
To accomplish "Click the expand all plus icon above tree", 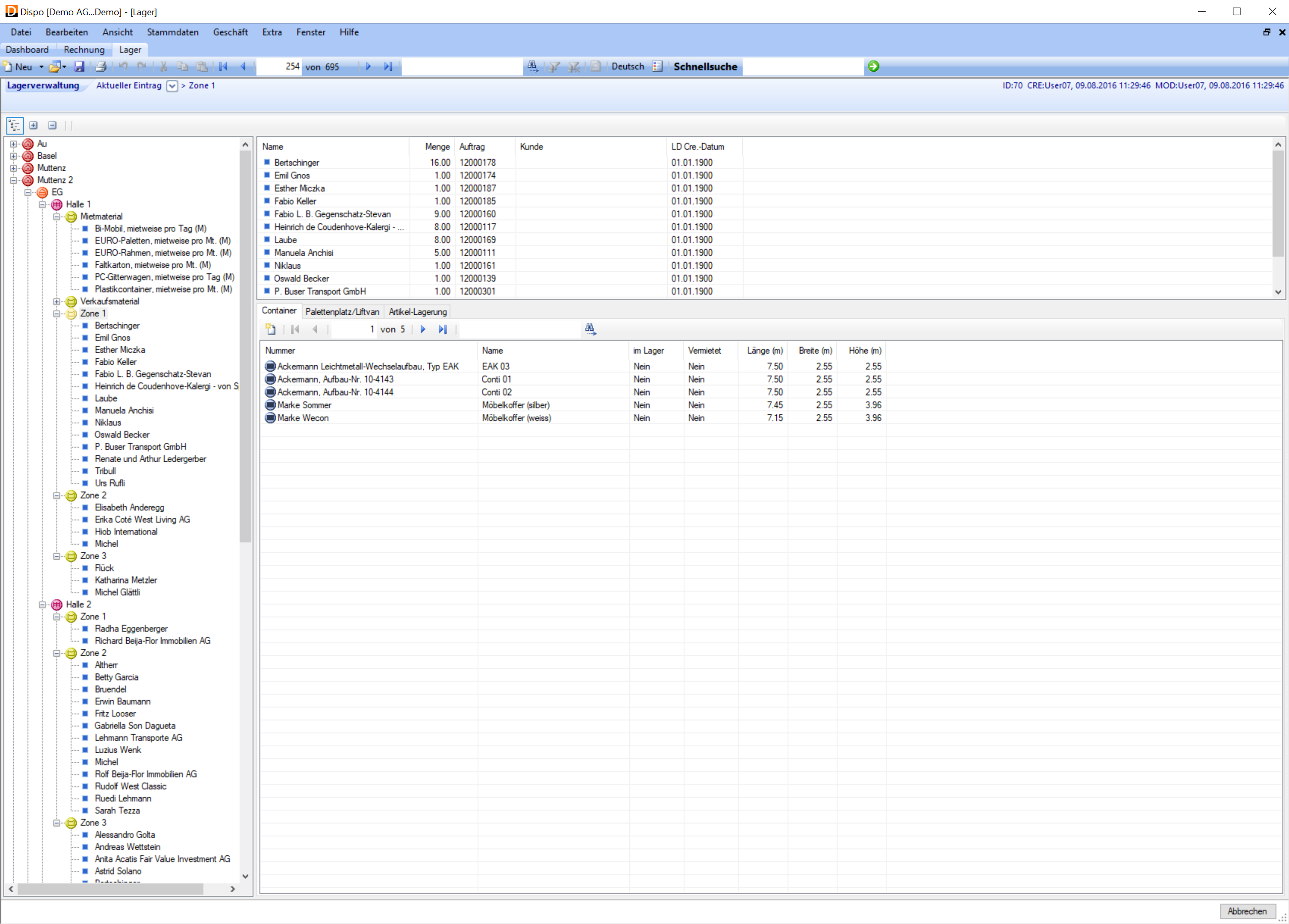I will click(33, 125).
